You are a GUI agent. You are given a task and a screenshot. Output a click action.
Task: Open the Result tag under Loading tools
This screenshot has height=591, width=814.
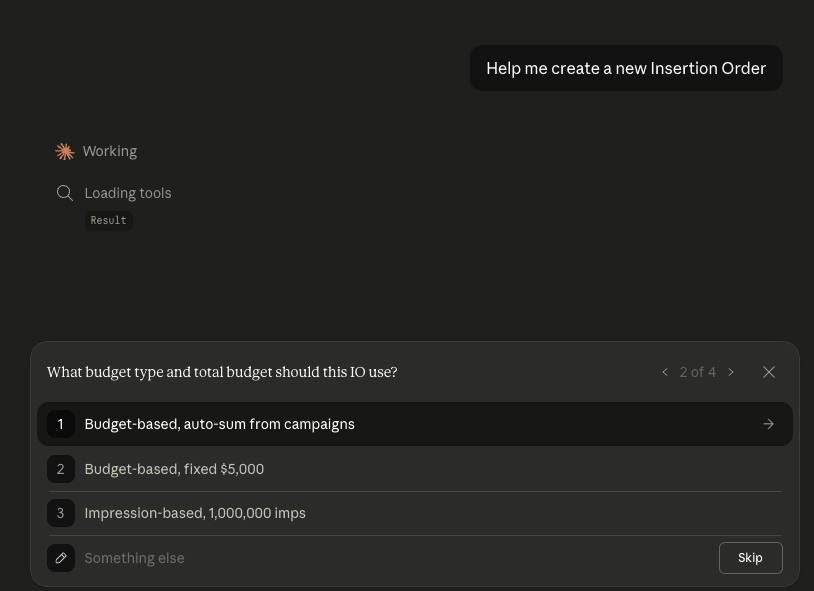[x=108, y=220]
